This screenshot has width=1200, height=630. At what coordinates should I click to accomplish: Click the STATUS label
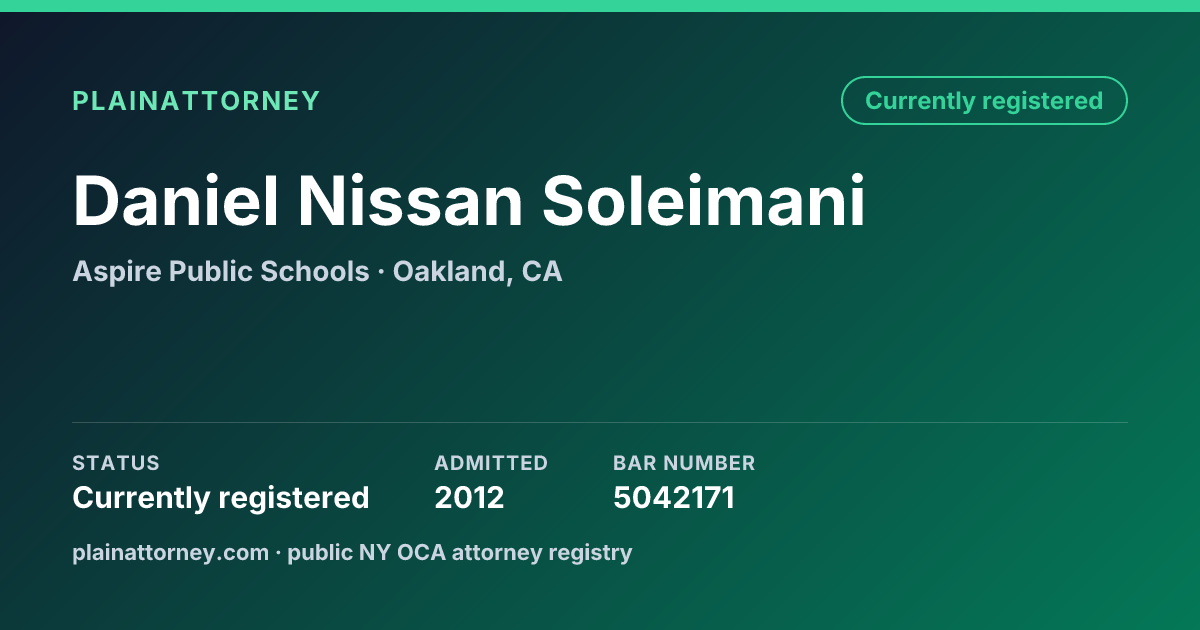pos(116,463)
